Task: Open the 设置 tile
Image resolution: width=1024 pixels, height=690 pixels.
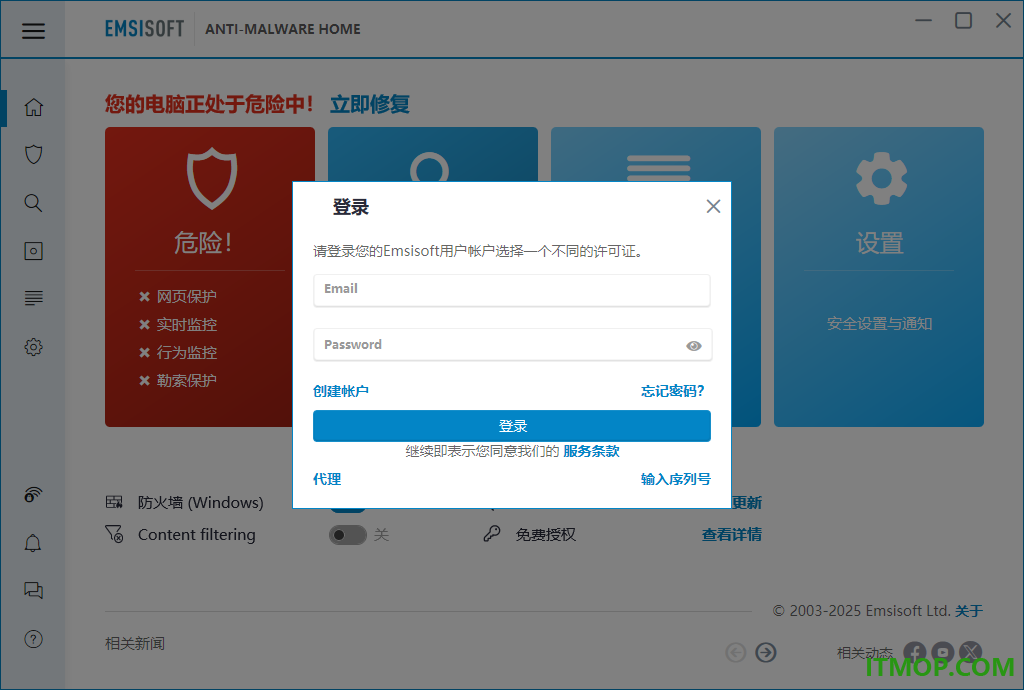Action: coord(878,277)
